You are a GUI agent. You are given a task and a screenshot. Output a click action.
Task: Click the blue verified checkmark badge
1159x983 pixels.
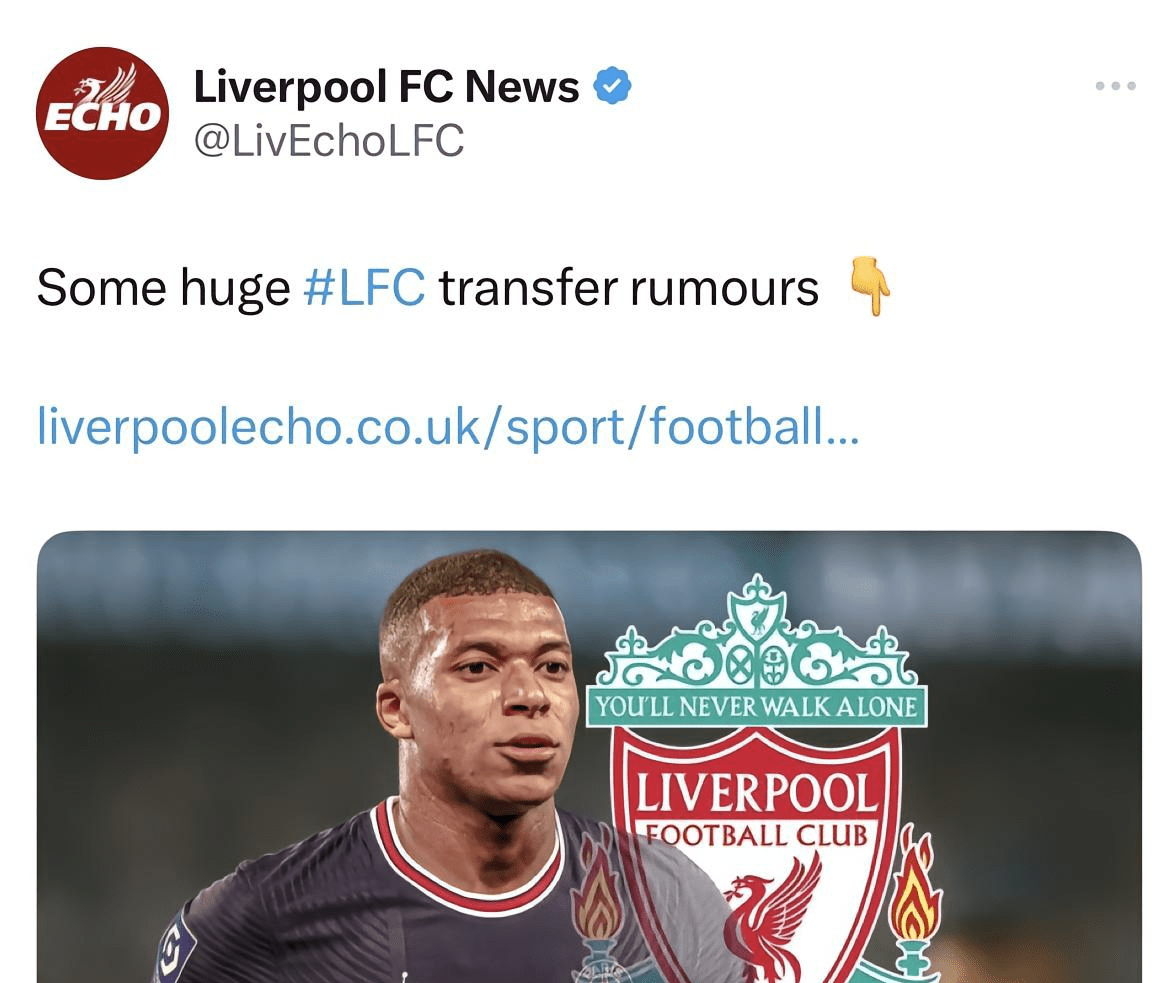pos(613,85)
